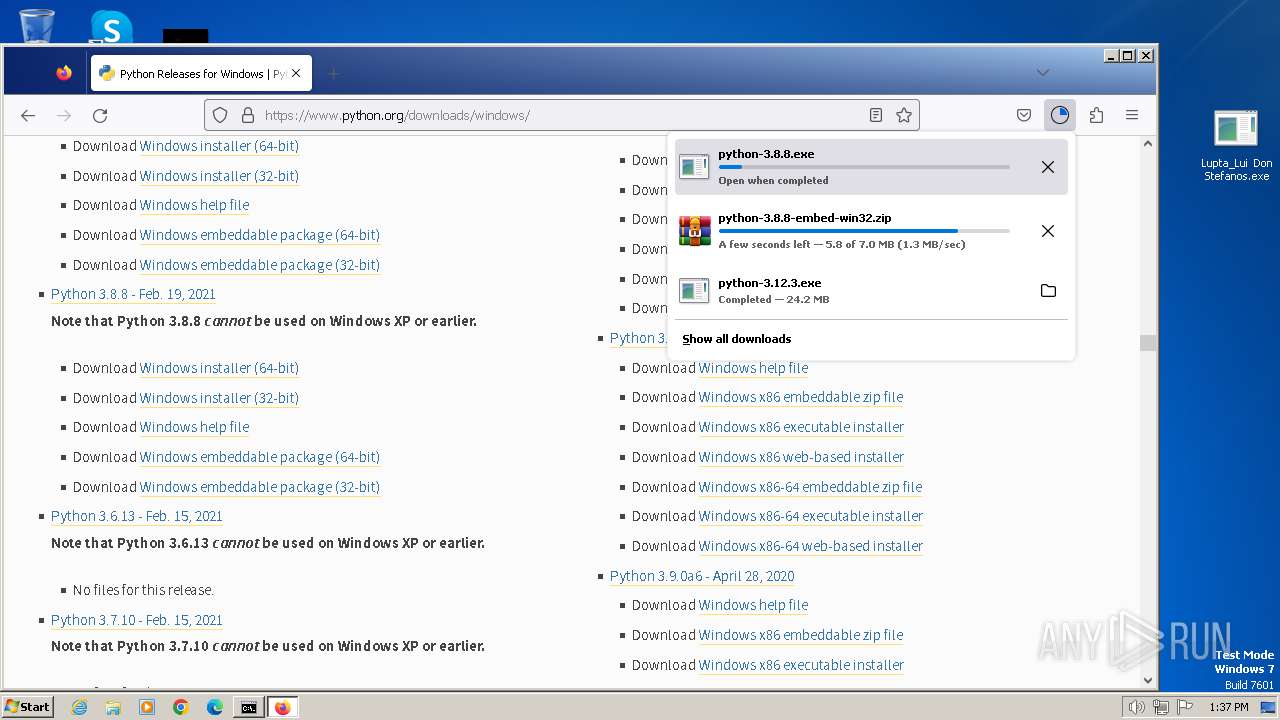Open Python 3.6.13 - Feb. 15, 2021 link
Screen dimensions: 1280x720
click(x=137, y=516)
